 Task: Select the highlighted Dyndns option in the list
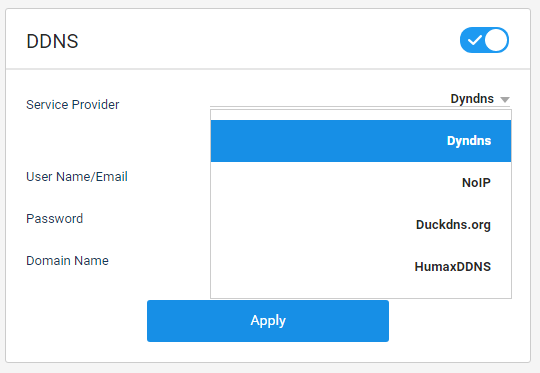tap(361, 141)
